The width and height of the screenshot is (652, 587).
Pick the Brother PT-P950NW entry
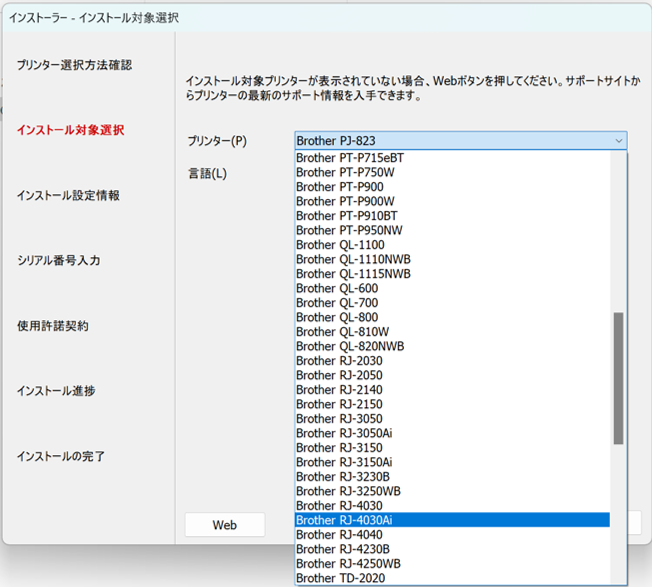[452, 230]
